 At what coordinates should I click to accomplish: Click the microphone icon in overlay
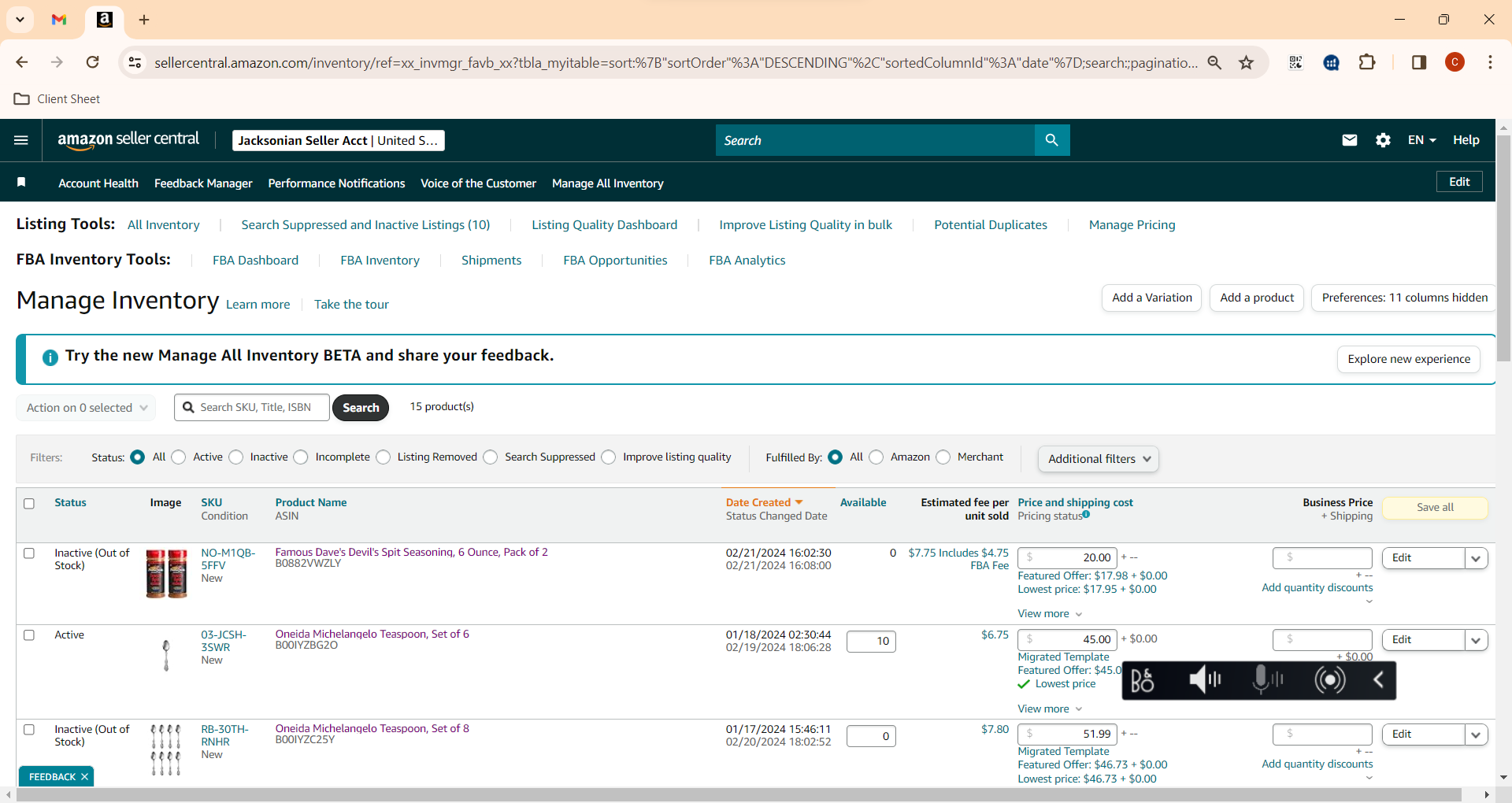coord(1267,679)
